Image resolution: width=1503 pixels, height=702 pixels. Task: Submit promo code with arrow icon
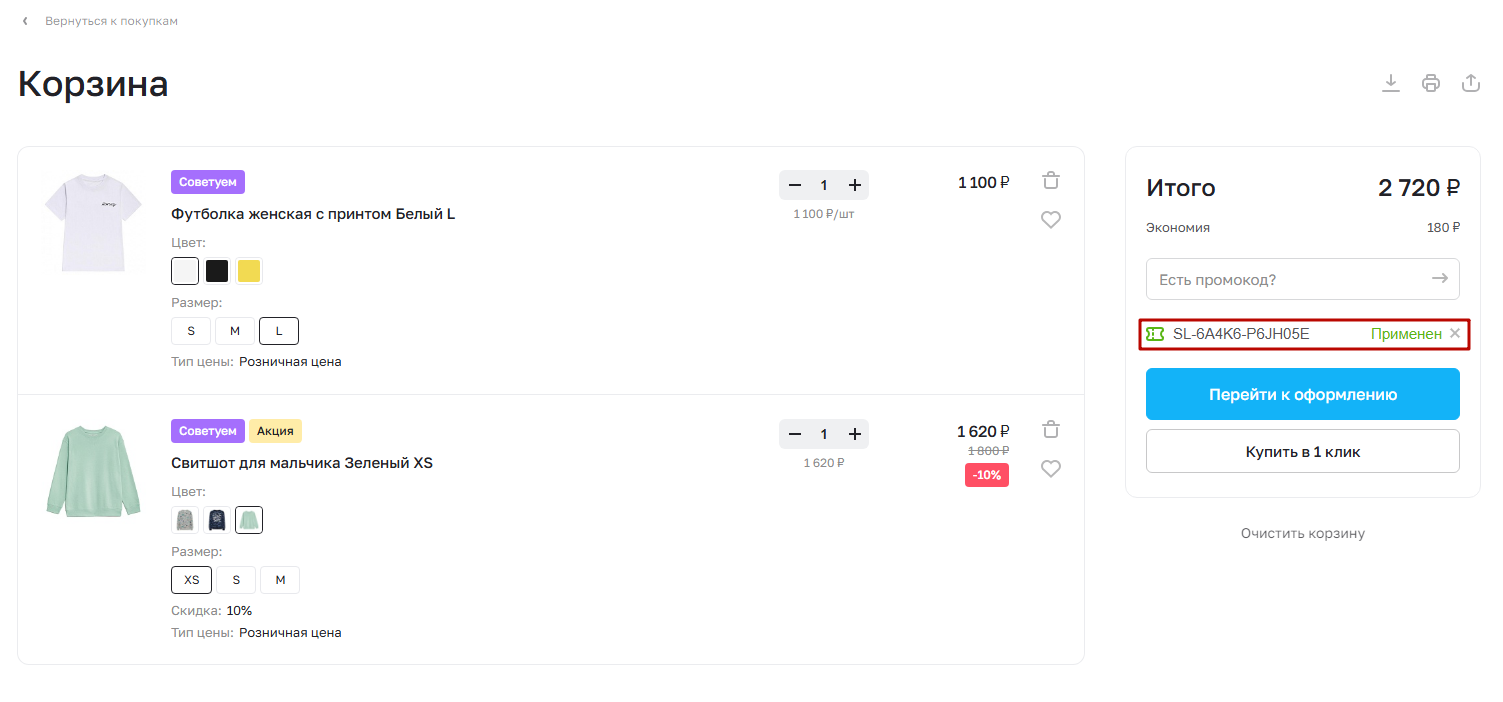point(1439,279)
